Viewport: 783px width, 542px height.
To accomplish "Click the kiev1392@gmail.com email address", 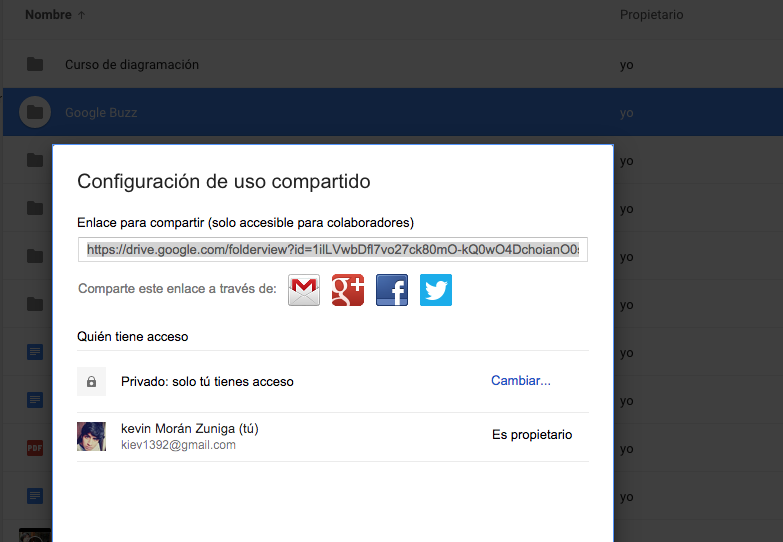I will [178, 445].
